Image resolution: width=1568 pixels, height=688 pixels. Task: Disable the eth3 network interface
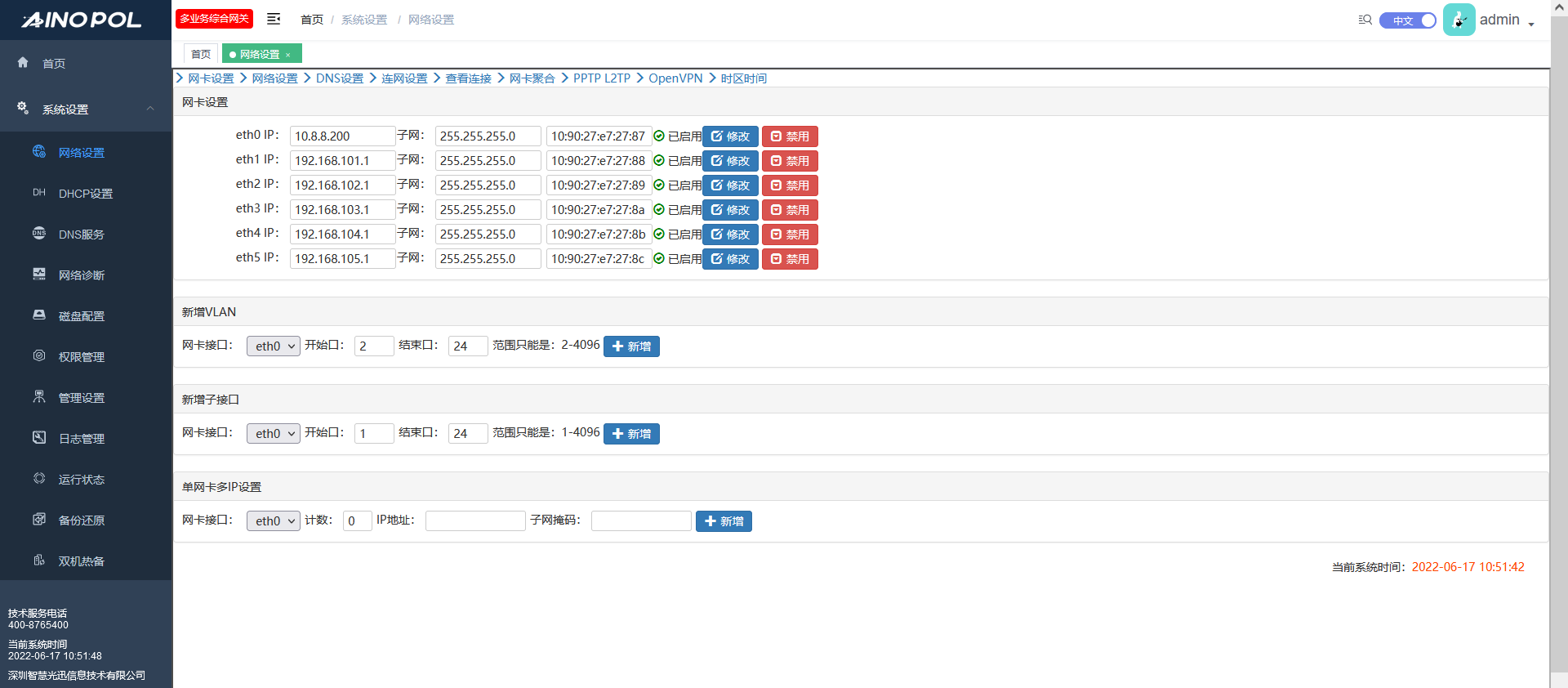pos(790,210)
